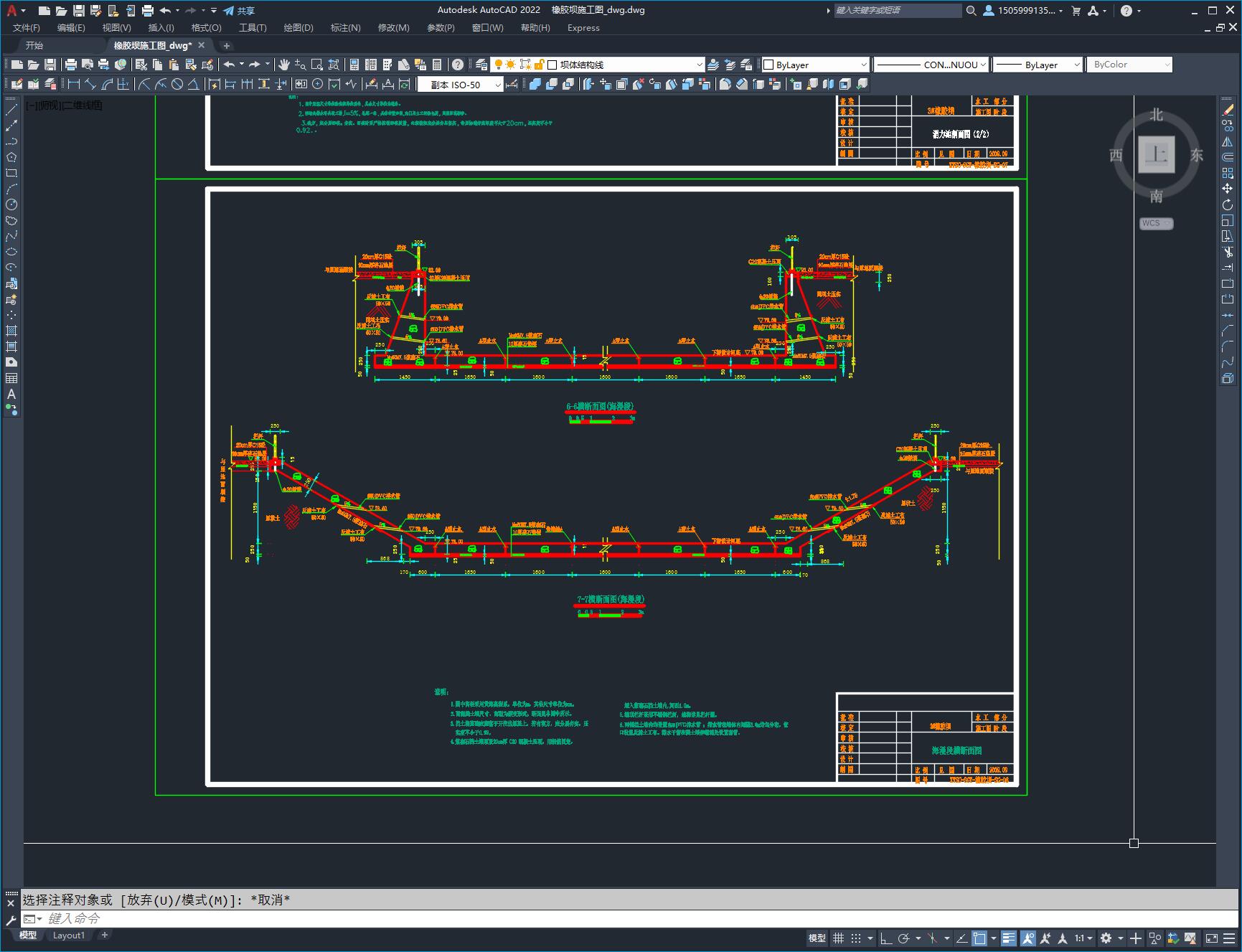This screenshot has width=1242, height=952.
Task: Select the Circle tool in the draw toolbar
Action: coord(11,204)
